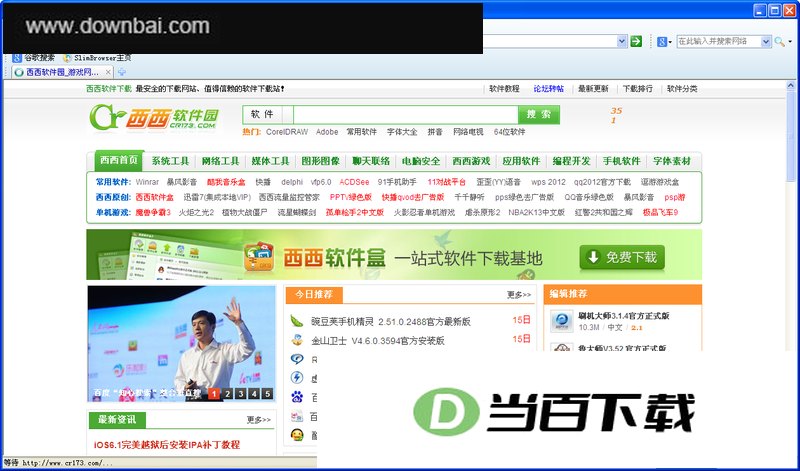Click the Baidu paw icon in list
The image size is (800, 471).
(297, 396)
